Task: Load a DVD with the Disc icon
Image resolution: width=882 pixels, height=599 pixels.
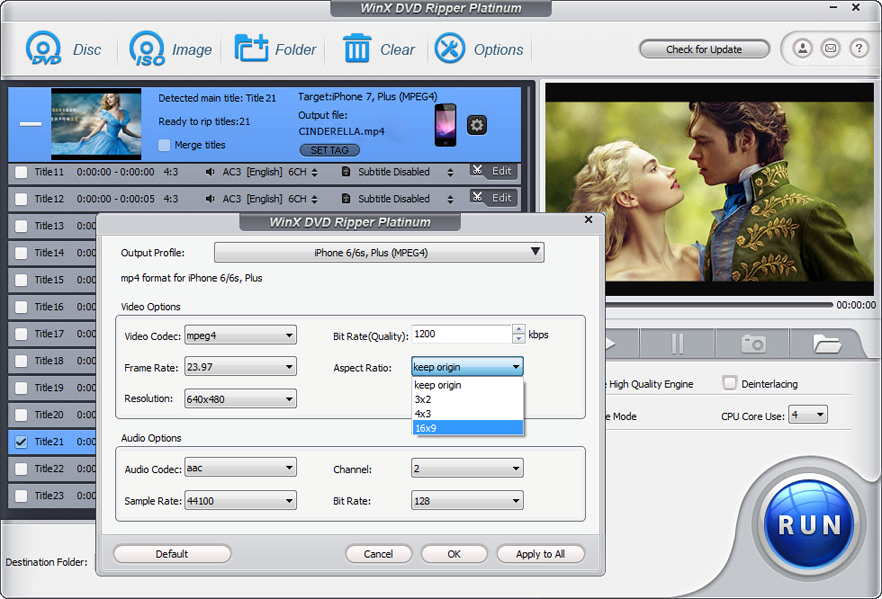Action: coord(43,49)
